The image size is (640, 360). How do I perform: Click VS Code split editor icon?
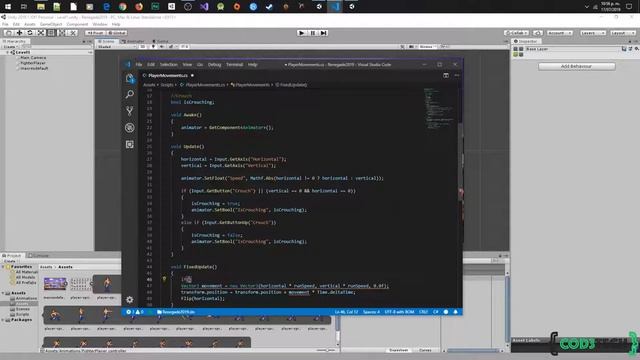(x=446, y=76)
